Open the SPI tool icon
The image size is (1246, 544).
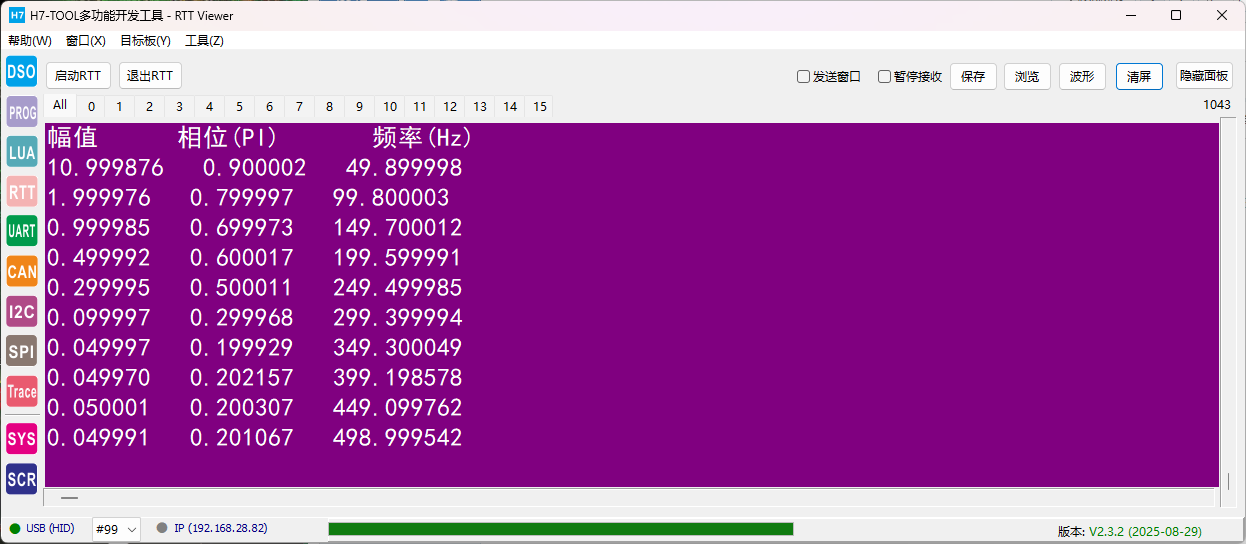pyautogui.click(x=21, y=351)
